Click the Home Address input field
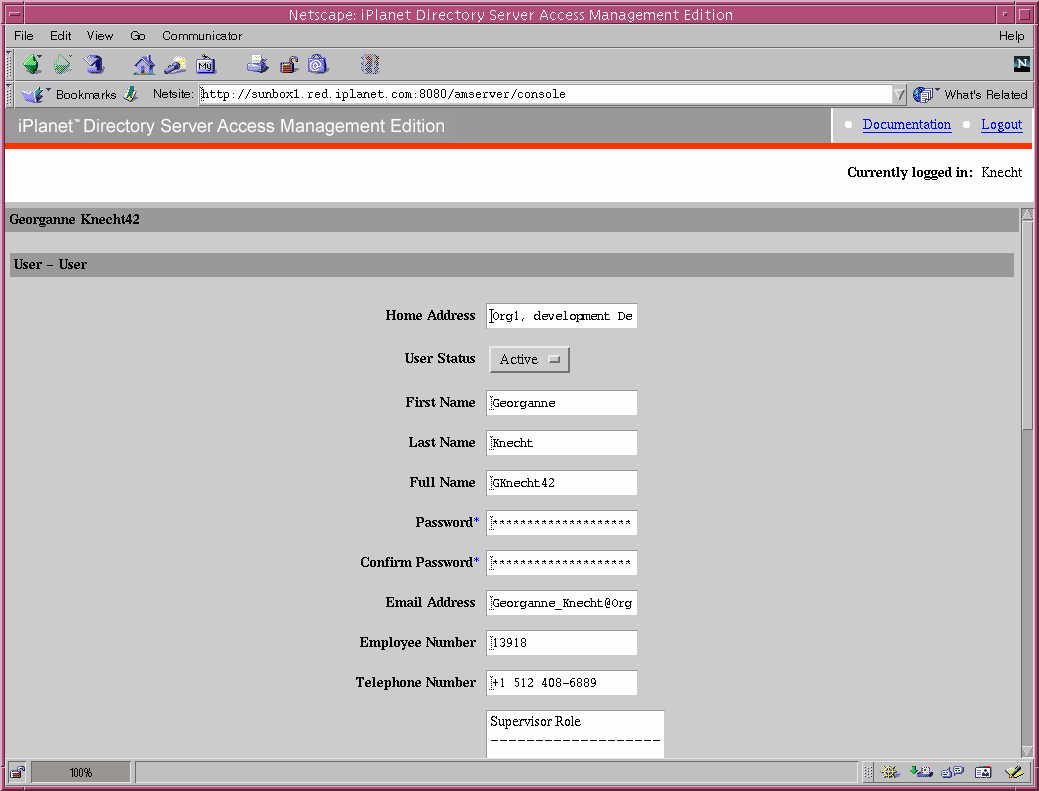The width and height of the screenshot is (1039, 791). click(x=562, y=316)
